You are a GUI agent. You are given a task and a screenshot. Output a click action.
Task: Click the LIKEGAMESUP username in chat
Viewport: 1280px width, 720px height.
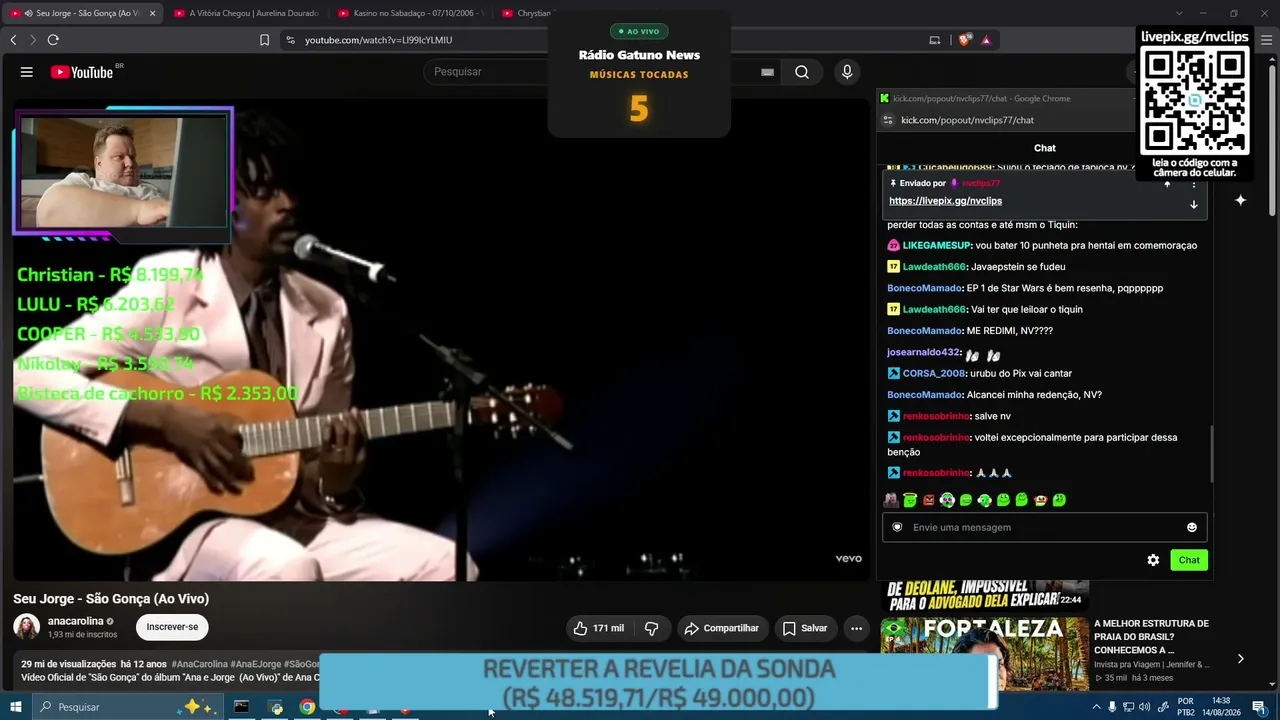pos(937,246)
